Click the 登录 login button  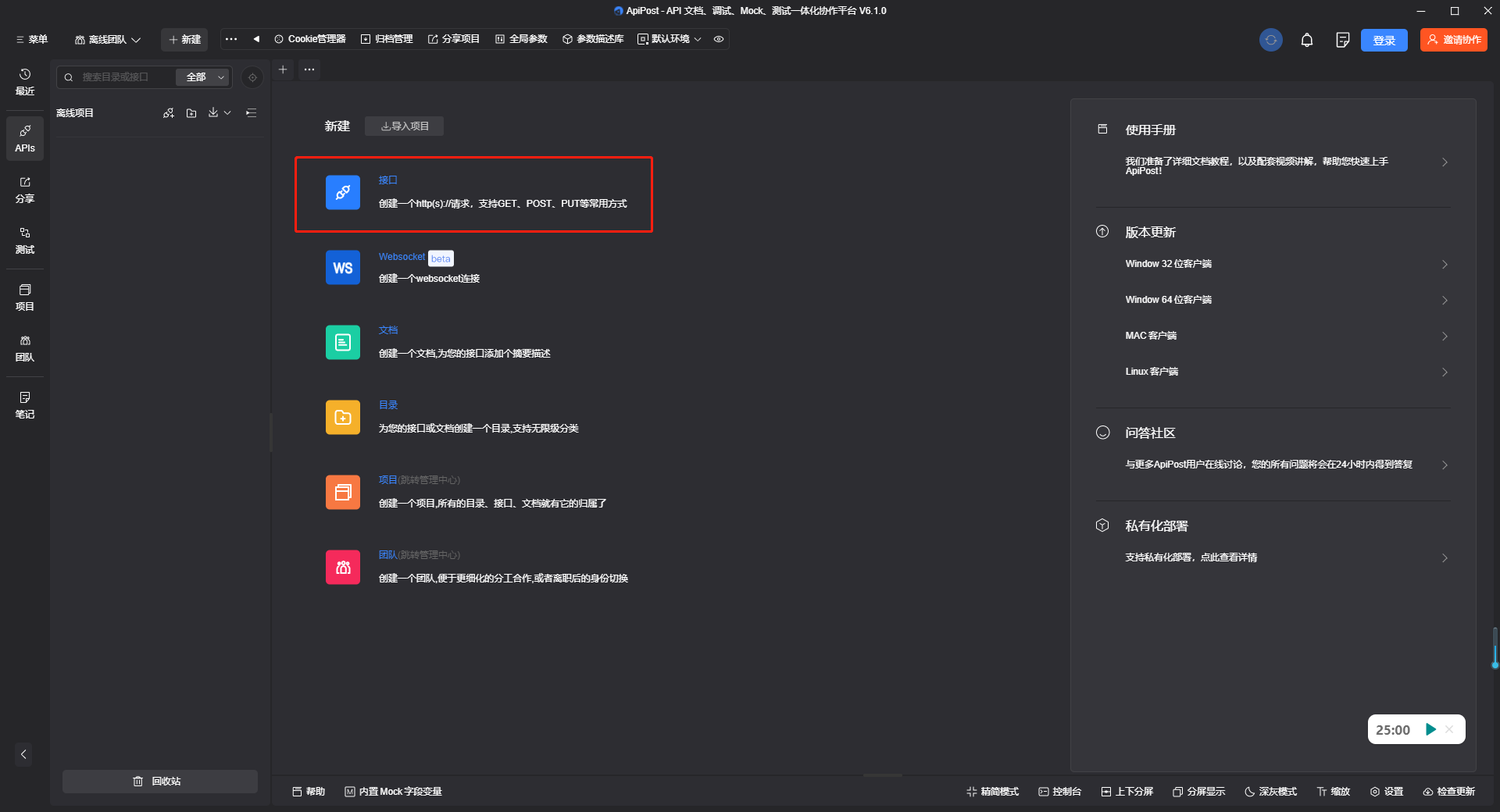[1384, 40]
